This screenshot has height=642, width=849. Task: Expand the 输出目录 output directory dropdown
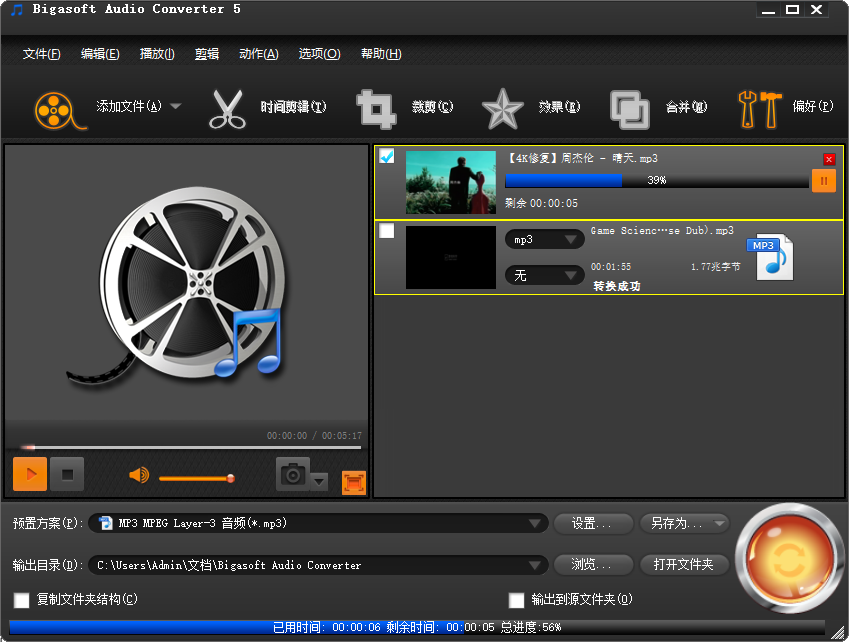(536, 564)
